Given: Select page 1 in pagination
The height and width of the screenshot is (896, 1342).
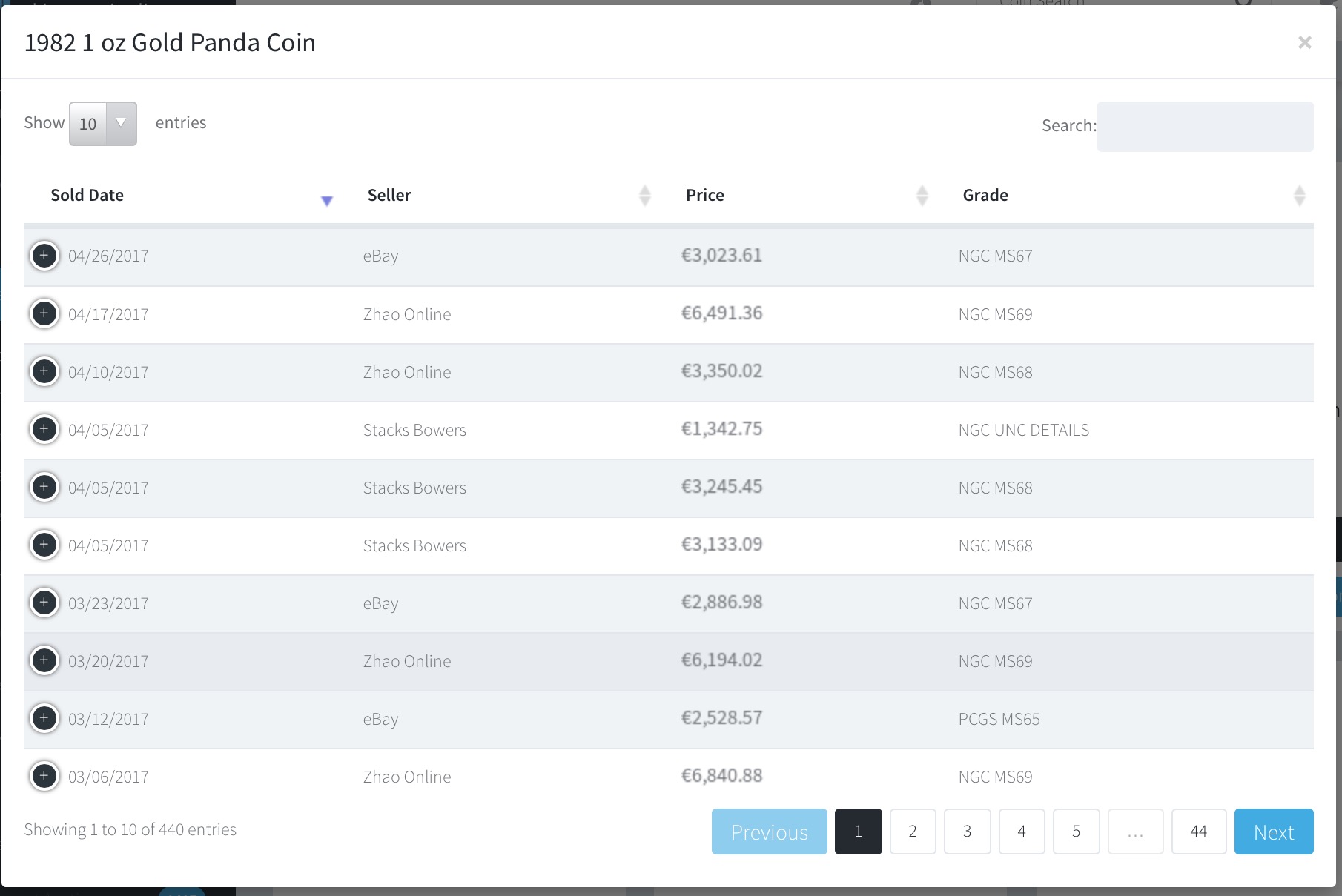Looking at the screenshot, I should pyautogui.click(x=859, y=832).
